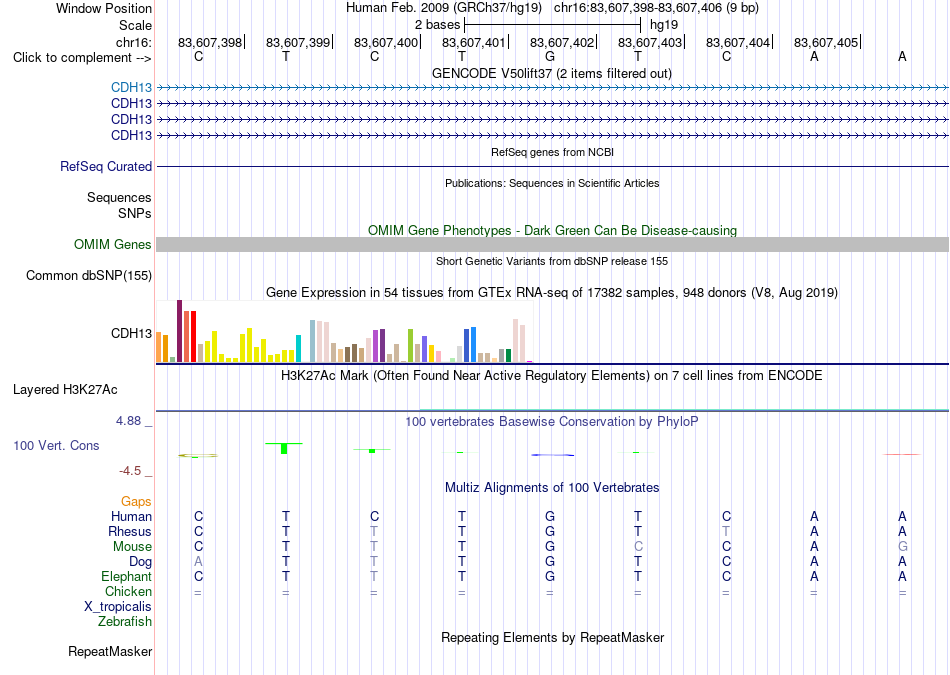This screenshot has width=950, height=675.
Task: Click the Human species label
Action: [x=131, y=517]
